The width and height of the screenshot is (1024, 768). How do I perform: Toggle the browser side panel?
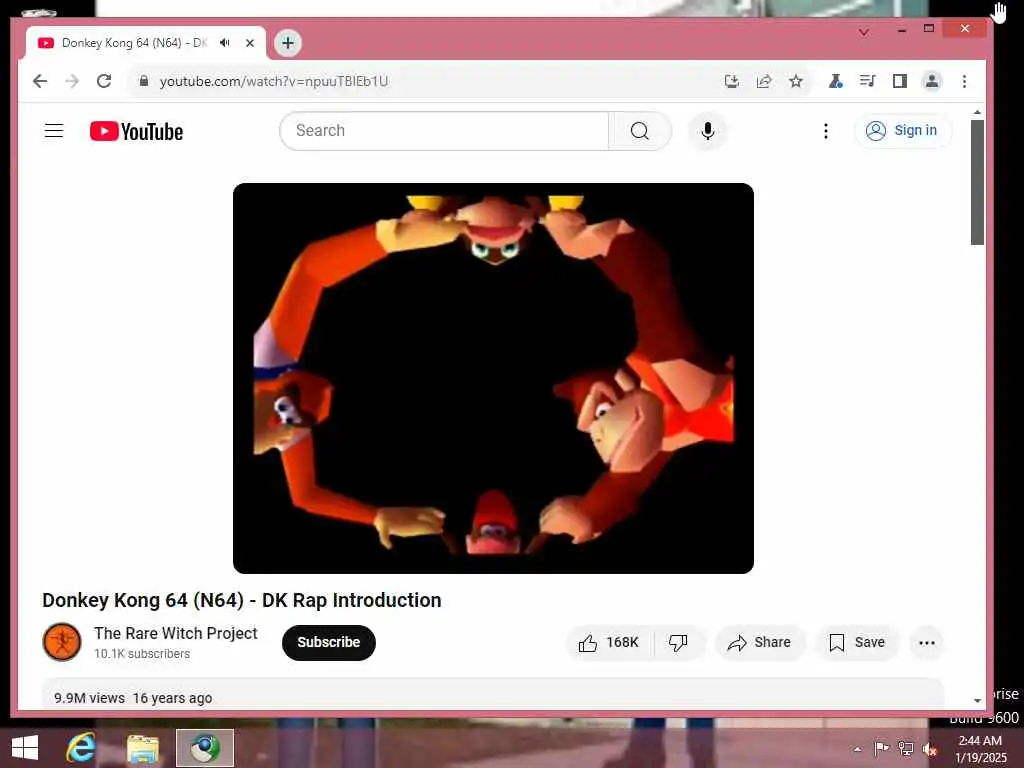[x=899, y=81]
